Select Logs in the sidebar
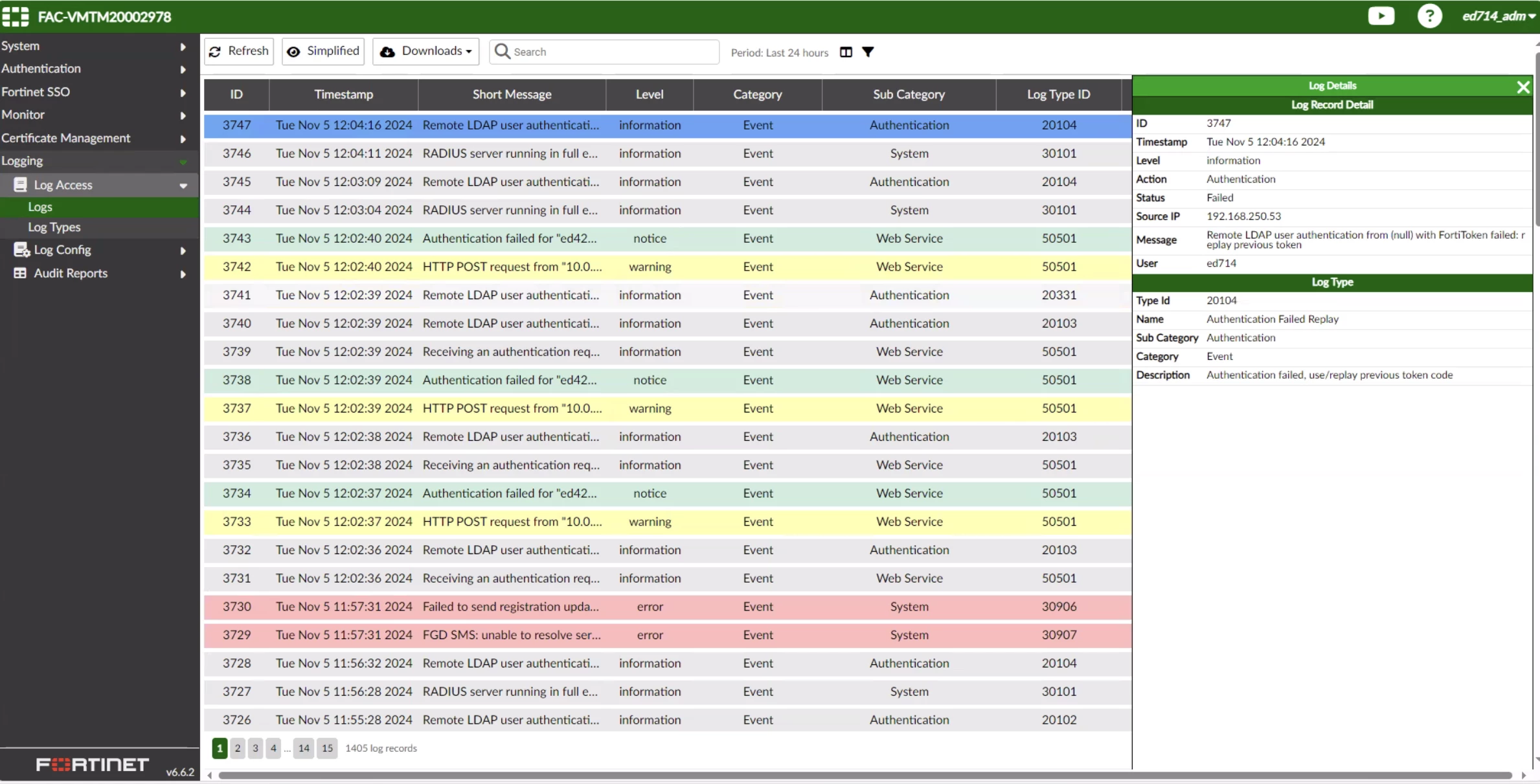Image resolution: width=1540 pixels, height=784 pixels. 99,207
